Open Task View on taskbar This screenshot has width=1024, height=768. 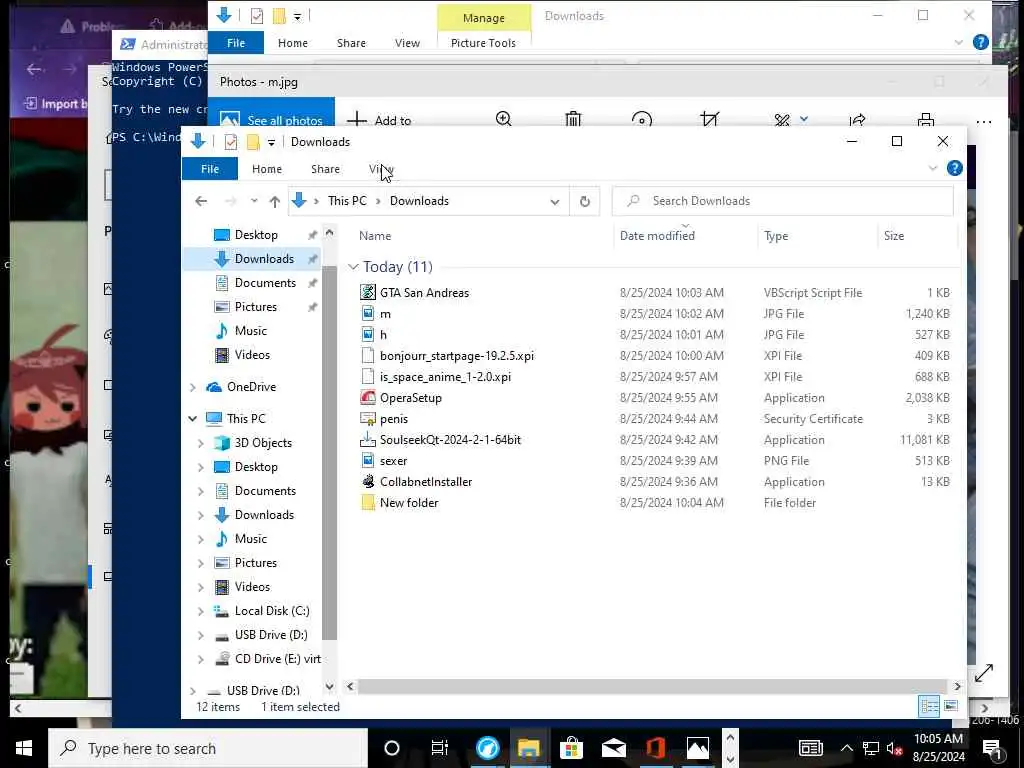click(x=440, y=748)
